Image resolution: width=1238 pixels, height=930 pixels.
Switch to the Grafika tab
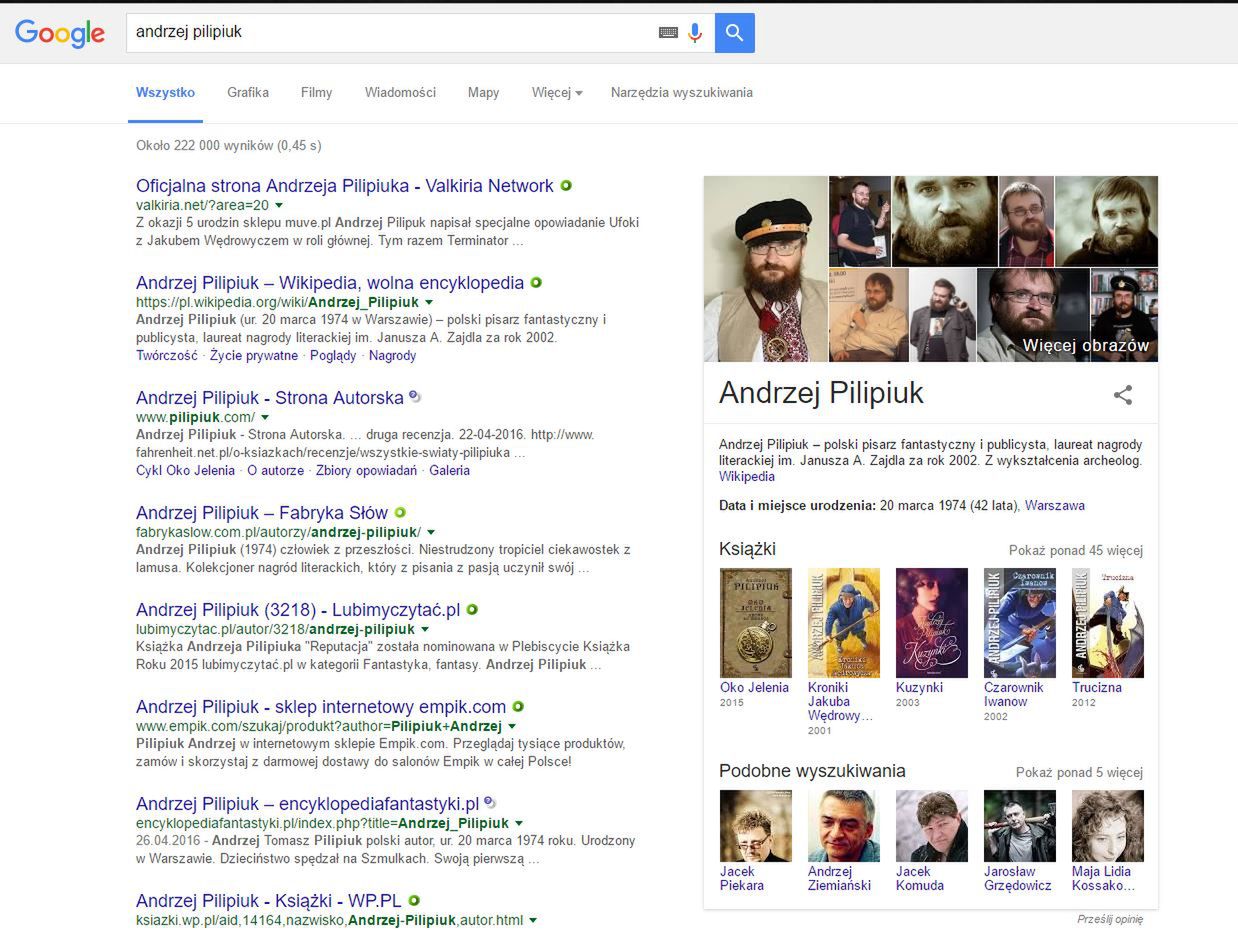click(248, 93)
